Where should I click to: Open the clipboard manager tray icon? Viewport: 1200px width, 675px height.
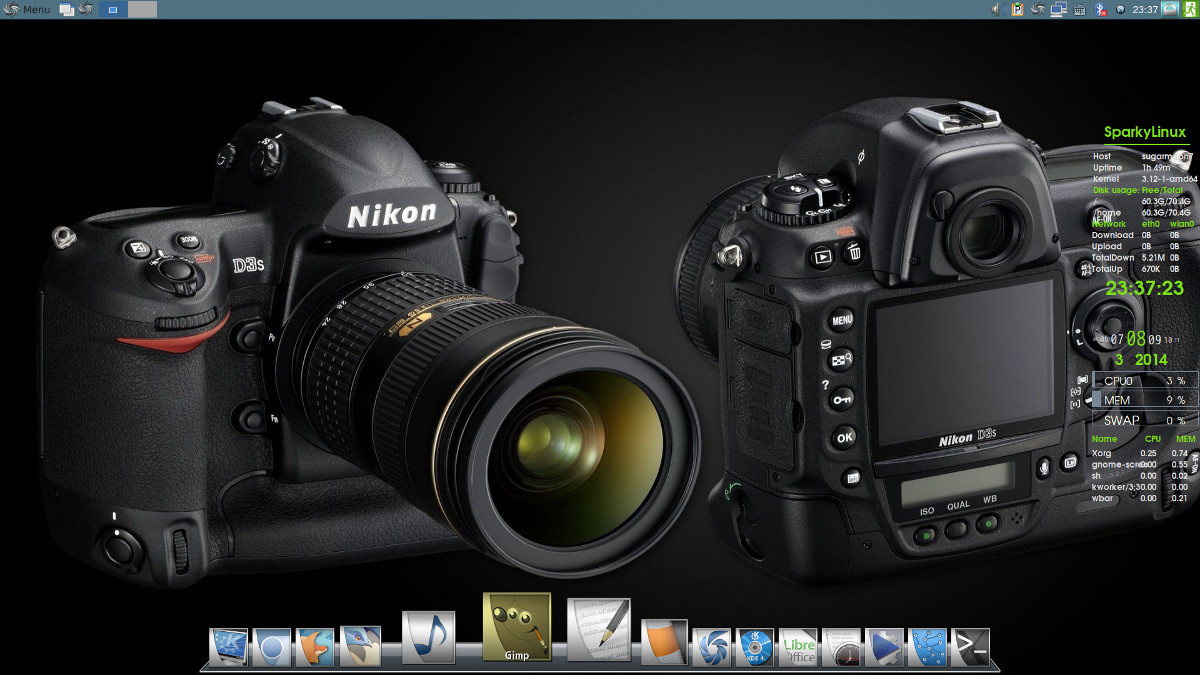1017,9
